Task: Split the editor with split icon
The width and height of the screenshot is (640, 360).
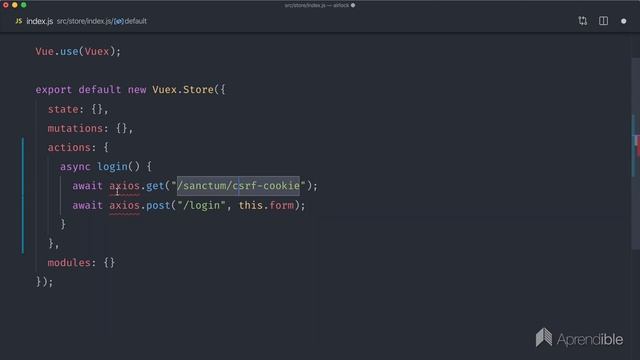Action: click(603, 21)
